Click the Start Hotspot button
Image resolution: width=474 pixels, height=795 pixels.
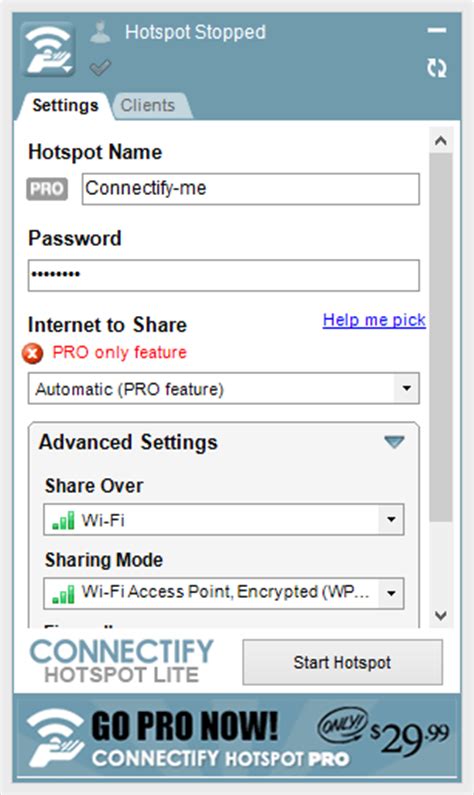click(342, 662)
